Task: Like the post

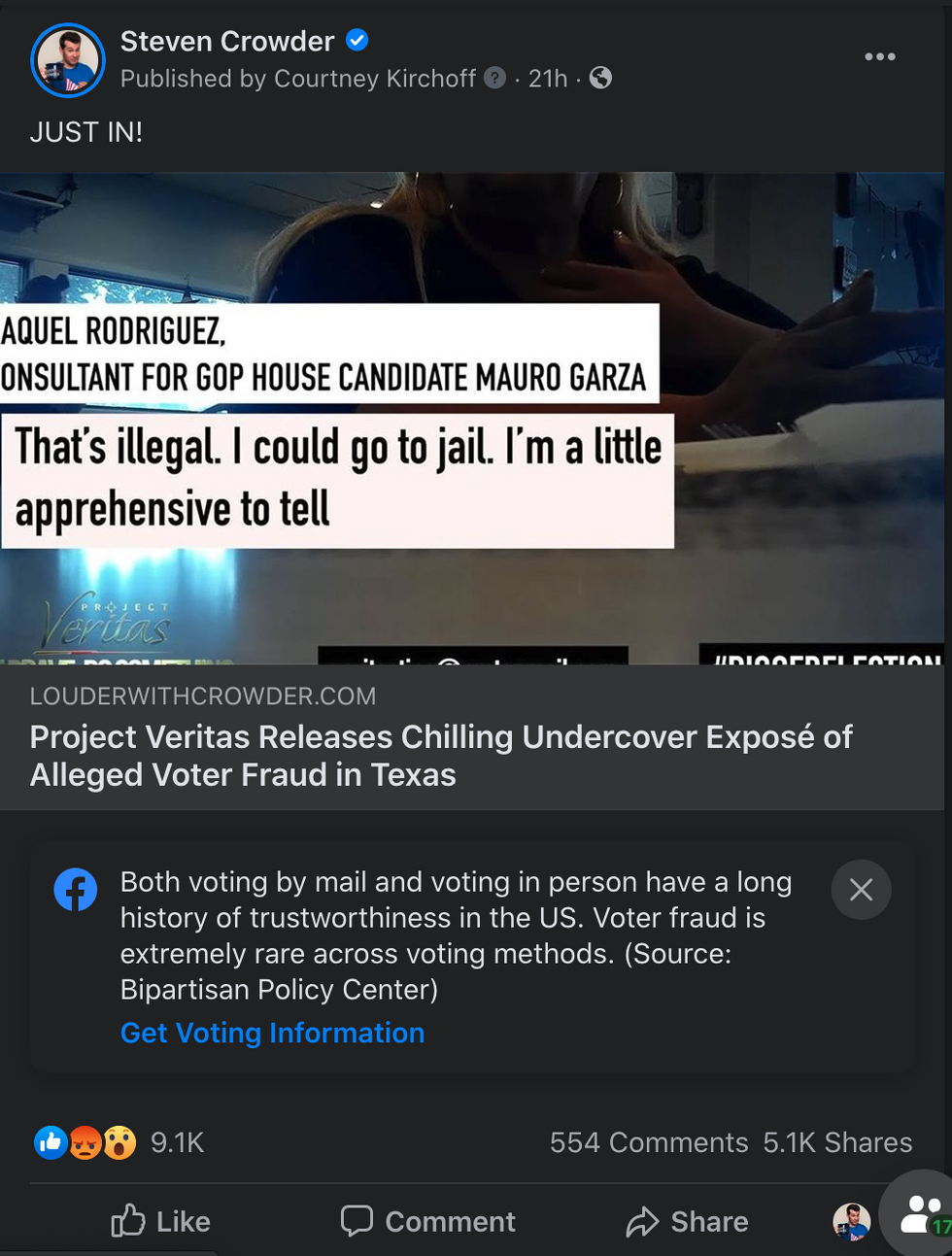Action: (160, 1221)
